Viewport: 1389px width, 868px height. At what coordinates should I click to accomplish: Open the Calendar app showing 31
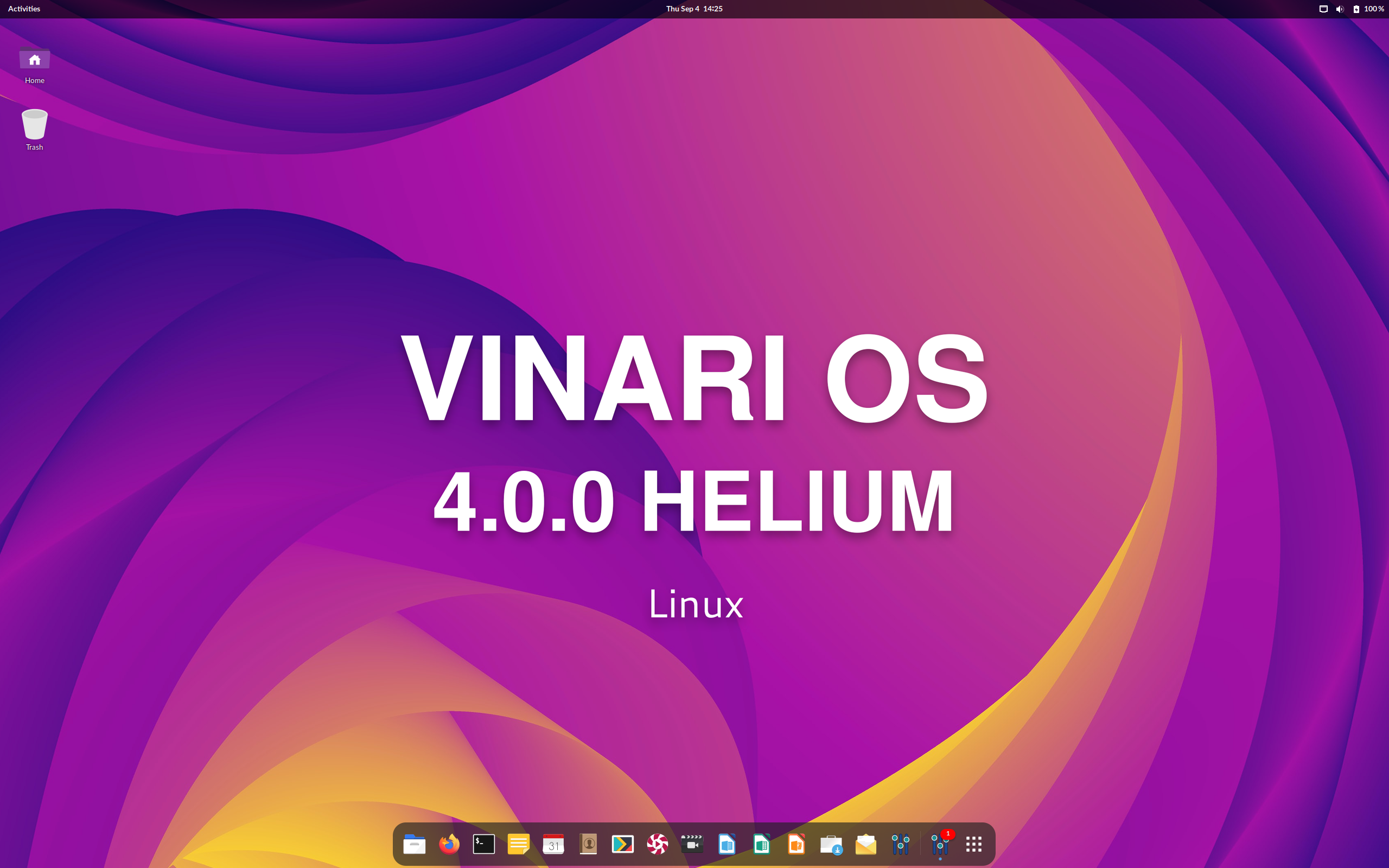pos(553,844)
